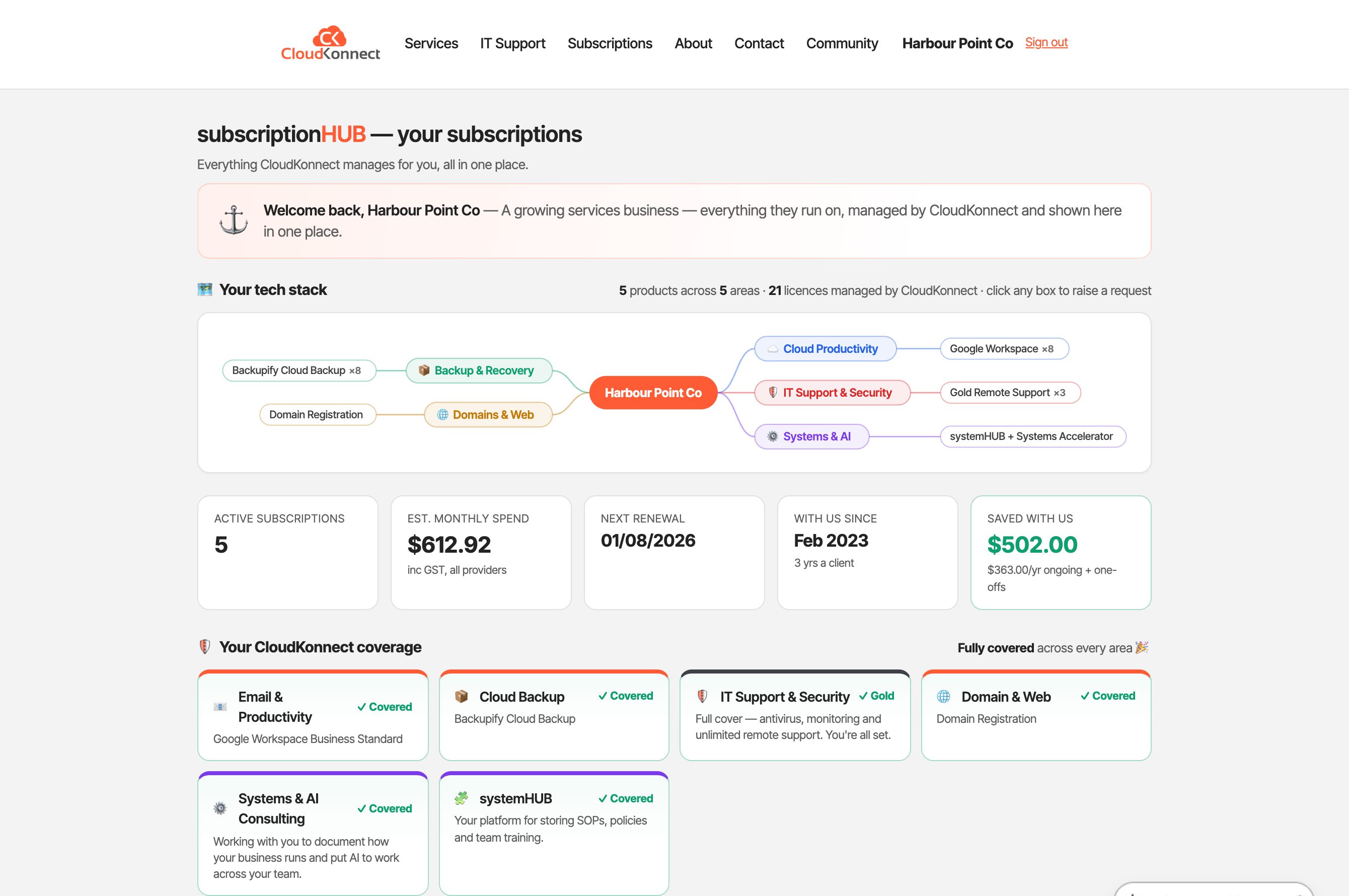
Task: Click the subscriptionHUB page heading
Action: click(389, 134)
